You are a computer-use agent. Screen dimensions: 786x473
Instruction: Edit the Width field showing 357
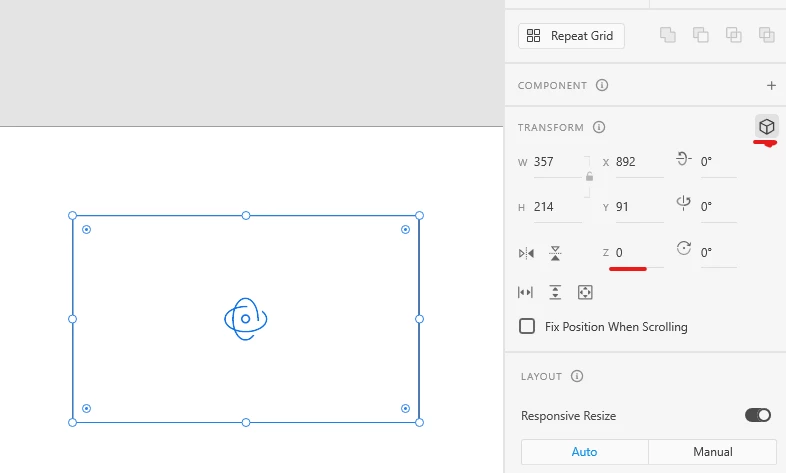pyautogui.click(x=557, y=162)
